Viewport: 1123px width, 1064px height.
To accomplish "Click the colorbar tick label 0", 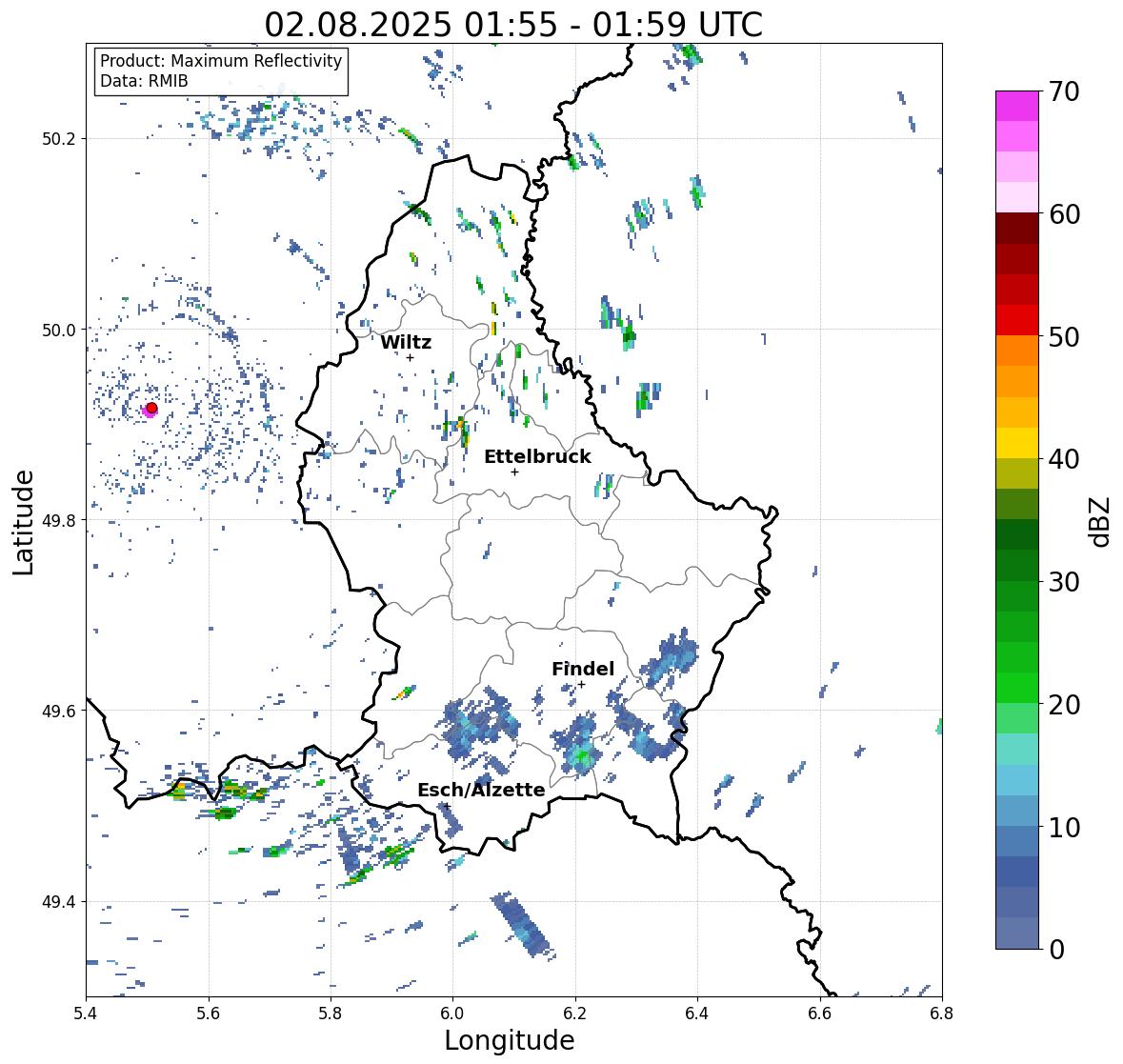I will (1056, 950).
